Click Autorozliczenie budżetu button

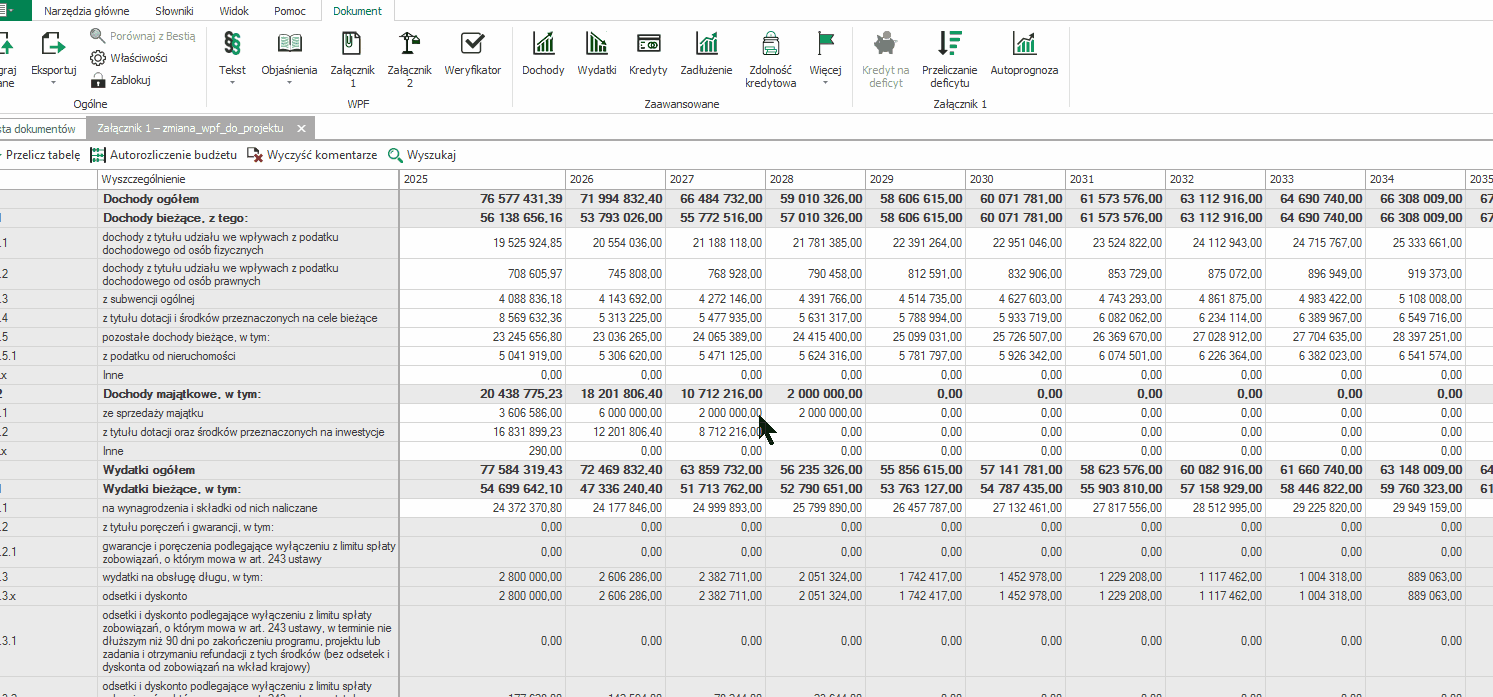(163, 155)
